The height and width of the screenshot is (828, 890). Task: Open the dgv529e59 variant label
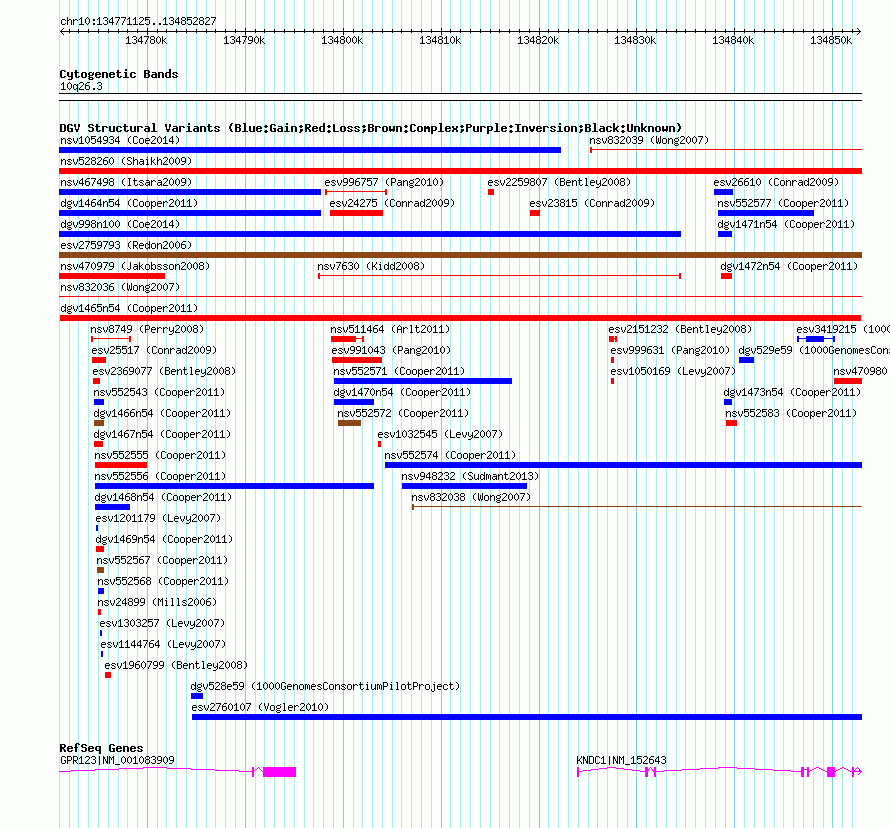point(814,350)
